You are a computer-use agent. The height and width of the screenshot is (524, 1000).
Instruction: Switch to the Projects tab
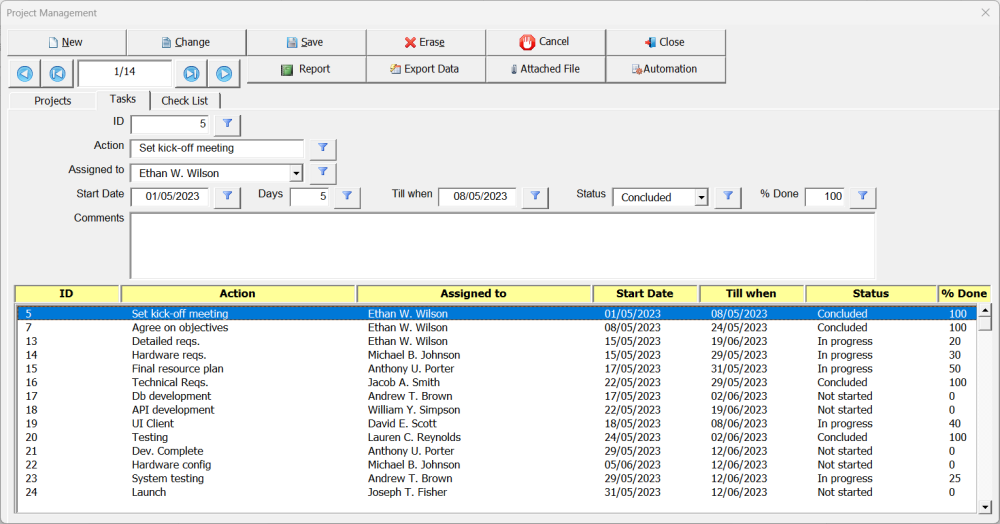[x=52, y=101]
